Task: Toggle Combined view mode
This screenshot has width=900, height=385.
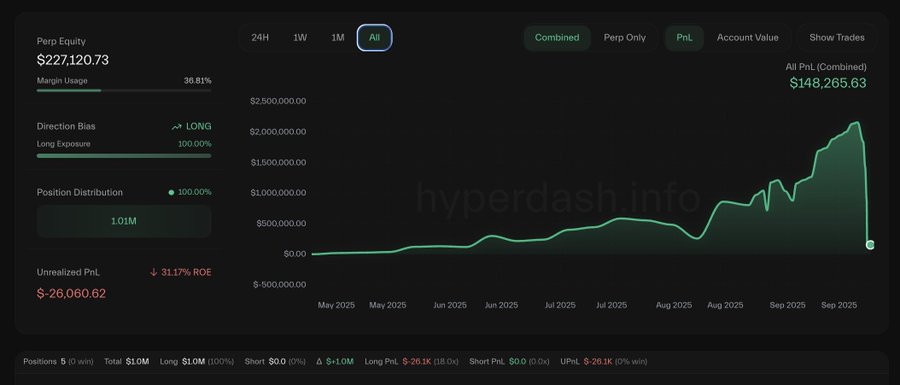Action: (557, 37)
